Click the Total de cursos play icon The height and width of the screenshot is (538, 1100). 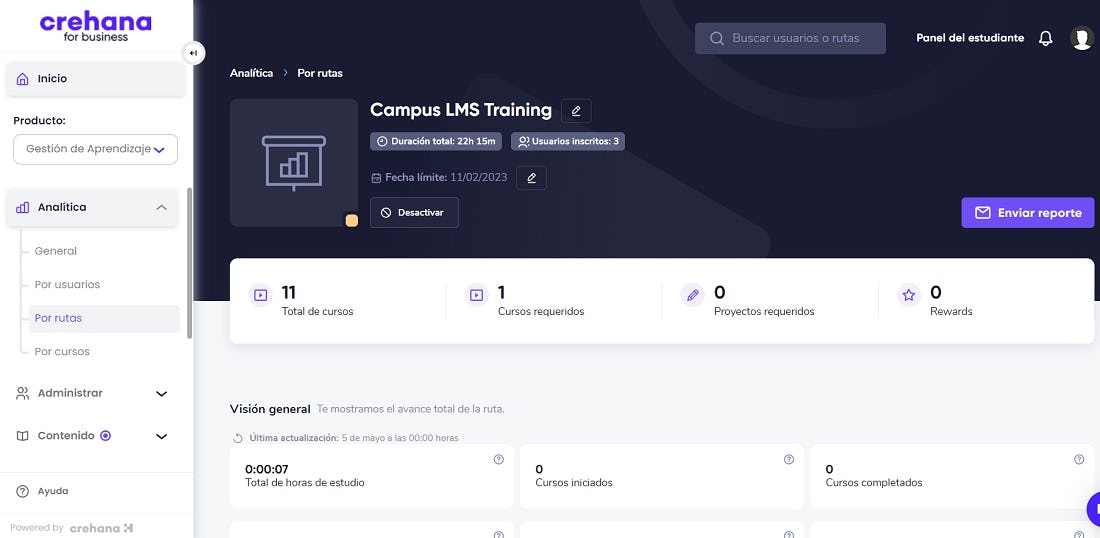[x=260, y=295]
